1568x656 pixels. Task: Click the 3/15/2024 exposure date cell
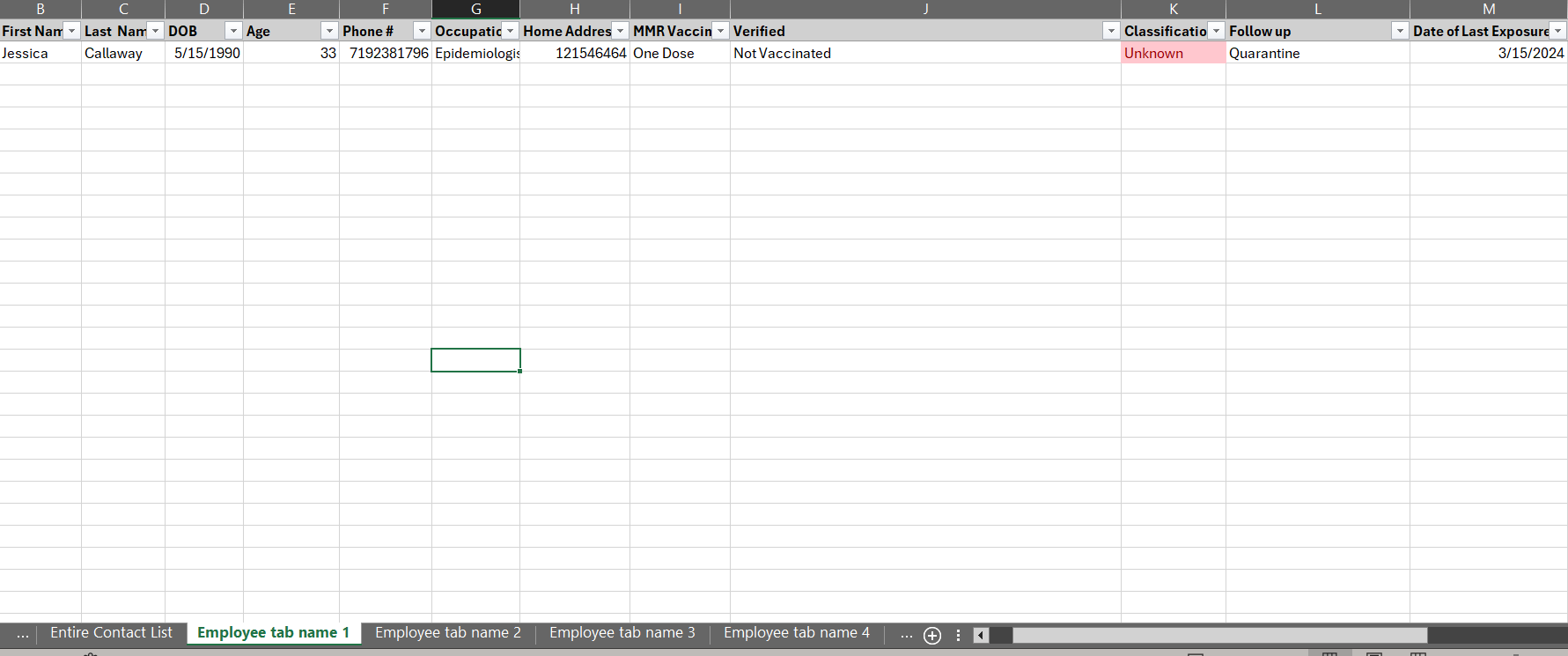tap(1489, 53)
